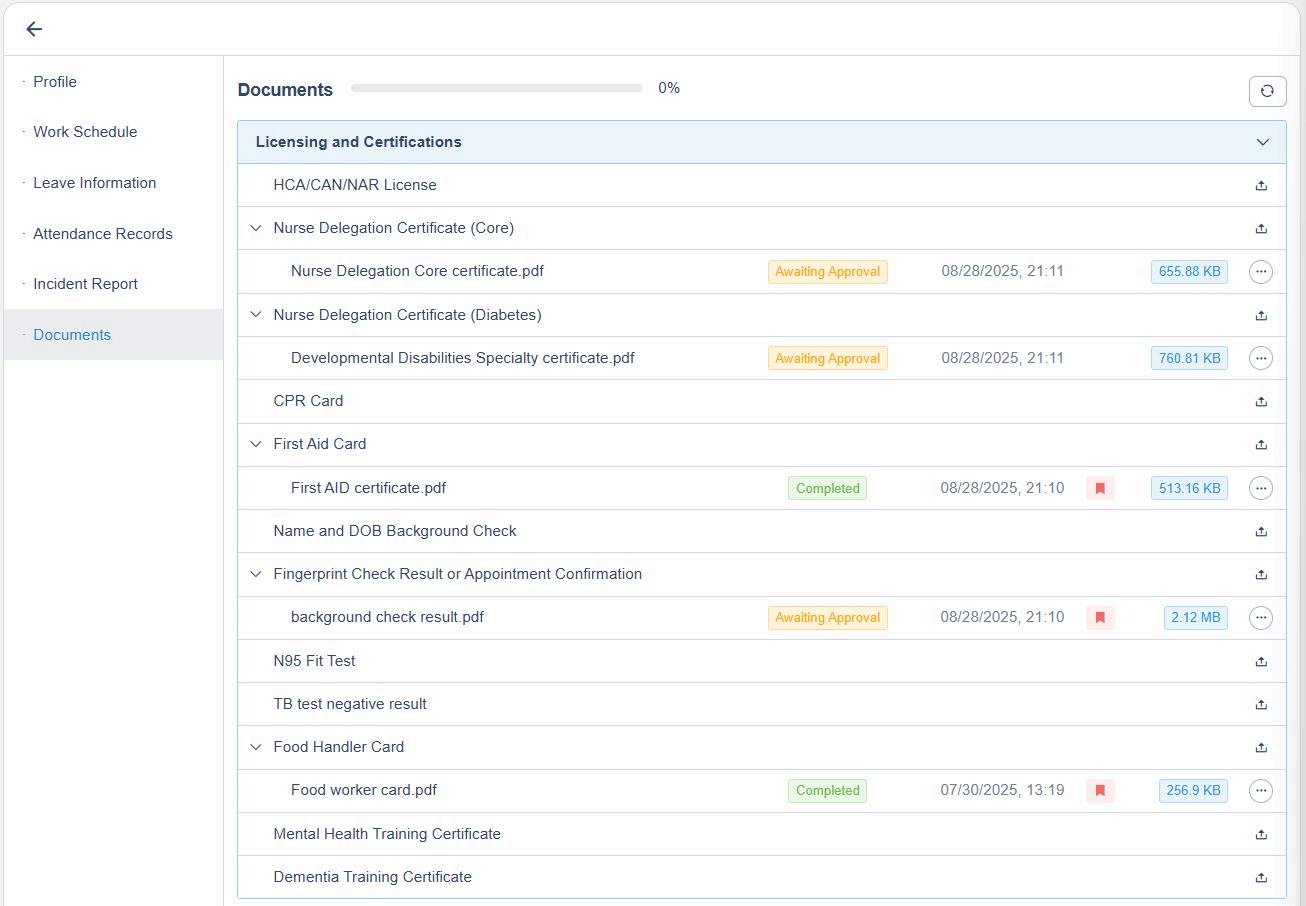
Task: Collapse the Food Handler Card row
Action: point(256,747)
